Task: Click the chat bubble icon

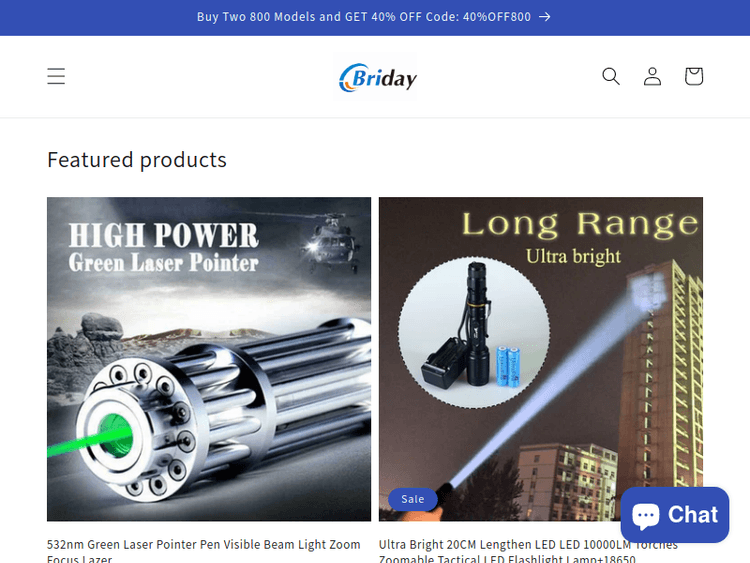Action: (645, 515)
